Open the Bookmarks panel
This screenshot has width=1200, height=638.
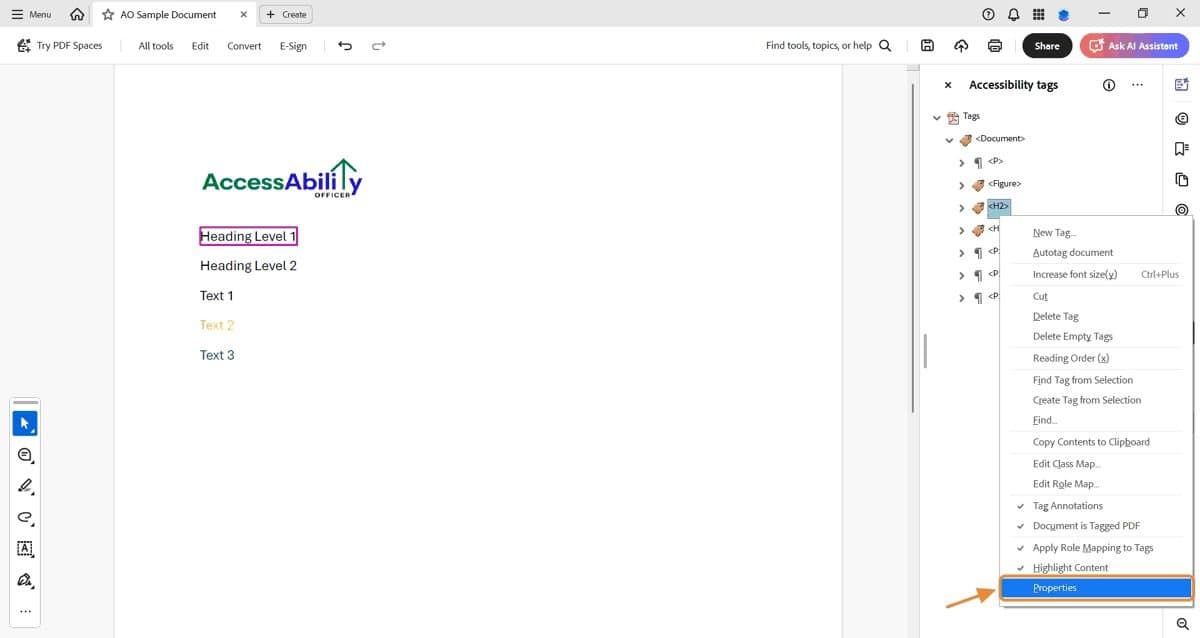(x=1181, y=148)
